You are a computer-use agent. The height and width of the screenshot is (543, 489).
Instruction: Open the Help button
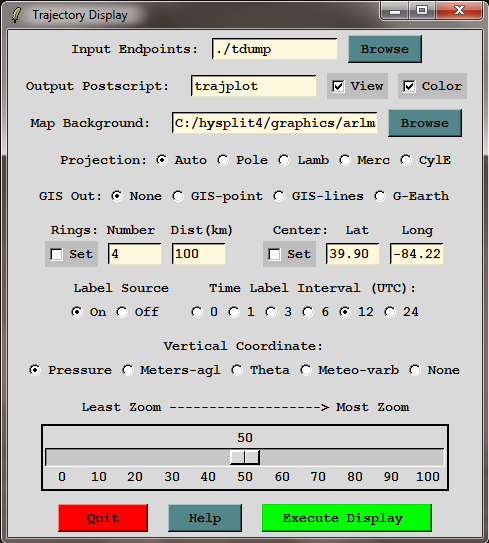point(205,518)
